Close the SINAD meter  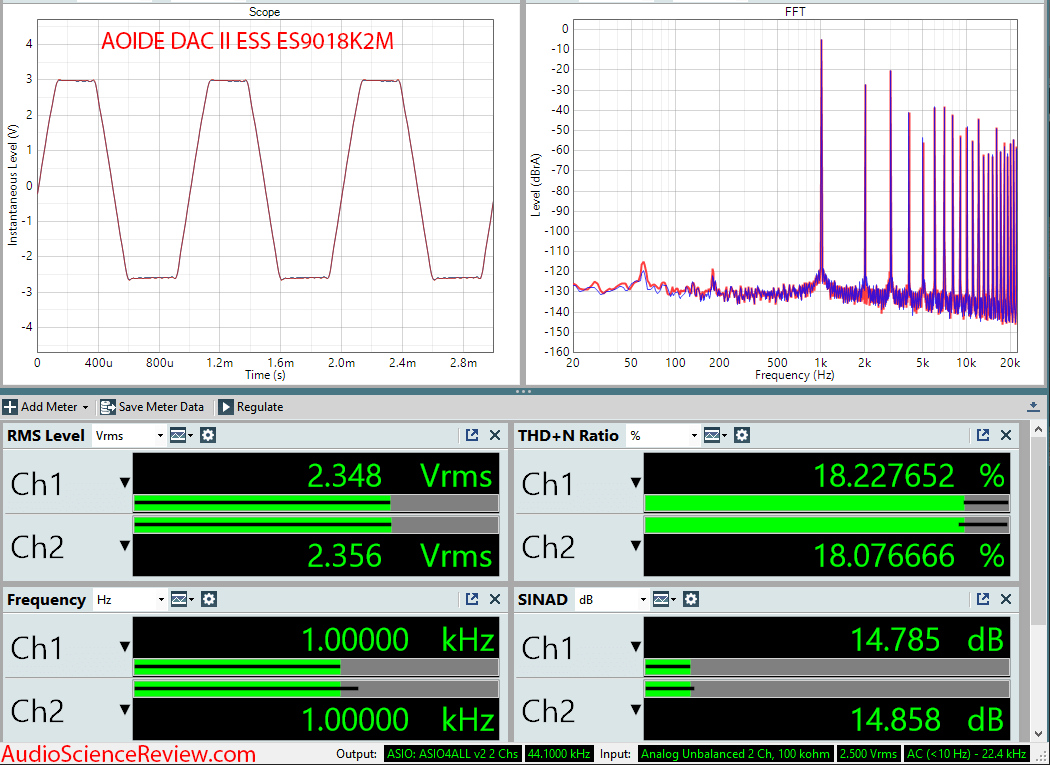(1006, 600)
